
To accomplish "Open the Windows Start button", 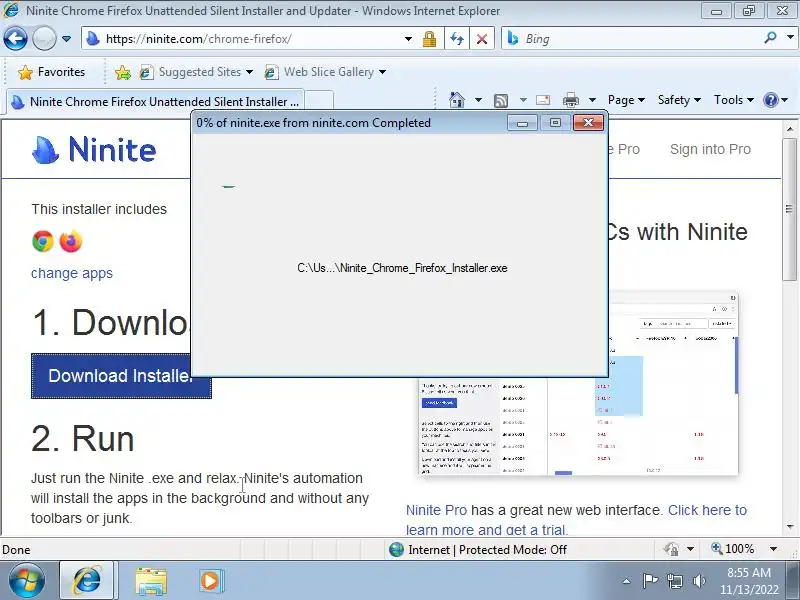I will (x=26, y=581).
